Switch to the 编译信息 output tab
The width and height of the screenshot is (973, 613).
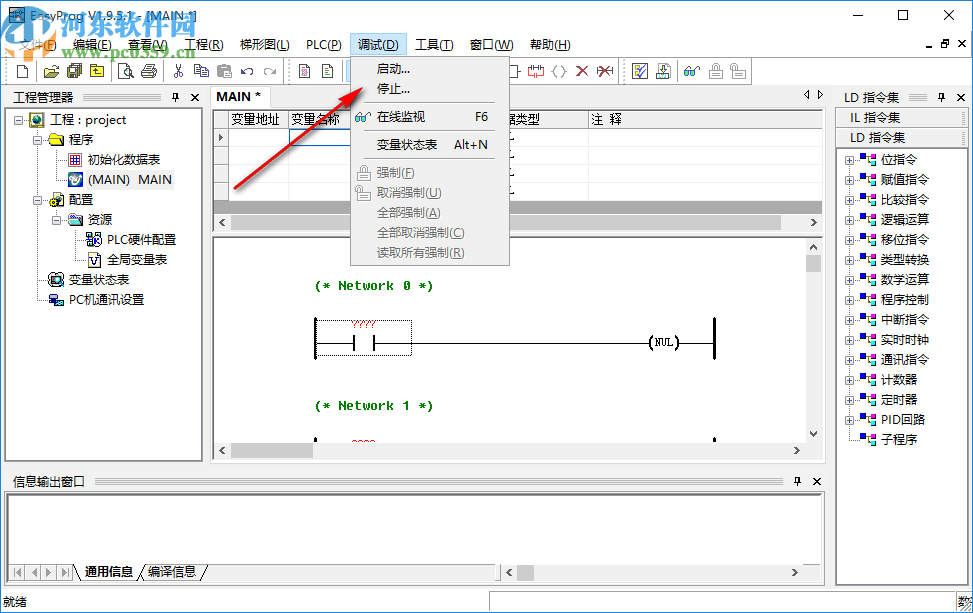172,571
